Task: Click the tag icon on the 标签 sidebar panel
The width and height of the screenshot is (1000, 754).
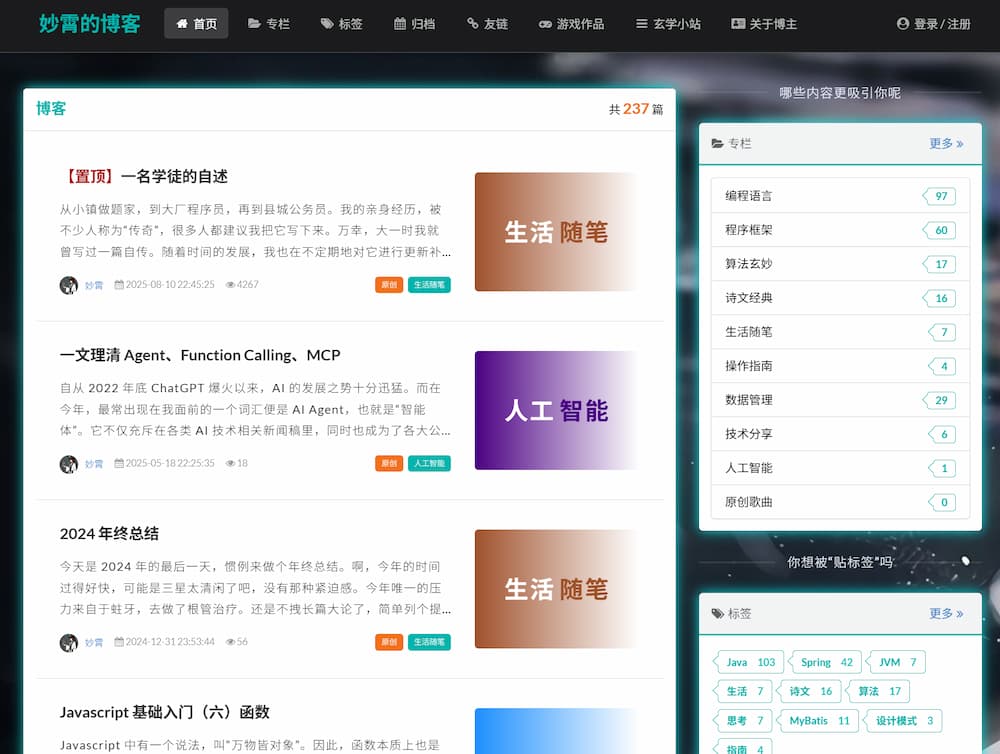Action: (x=717, y=613)
